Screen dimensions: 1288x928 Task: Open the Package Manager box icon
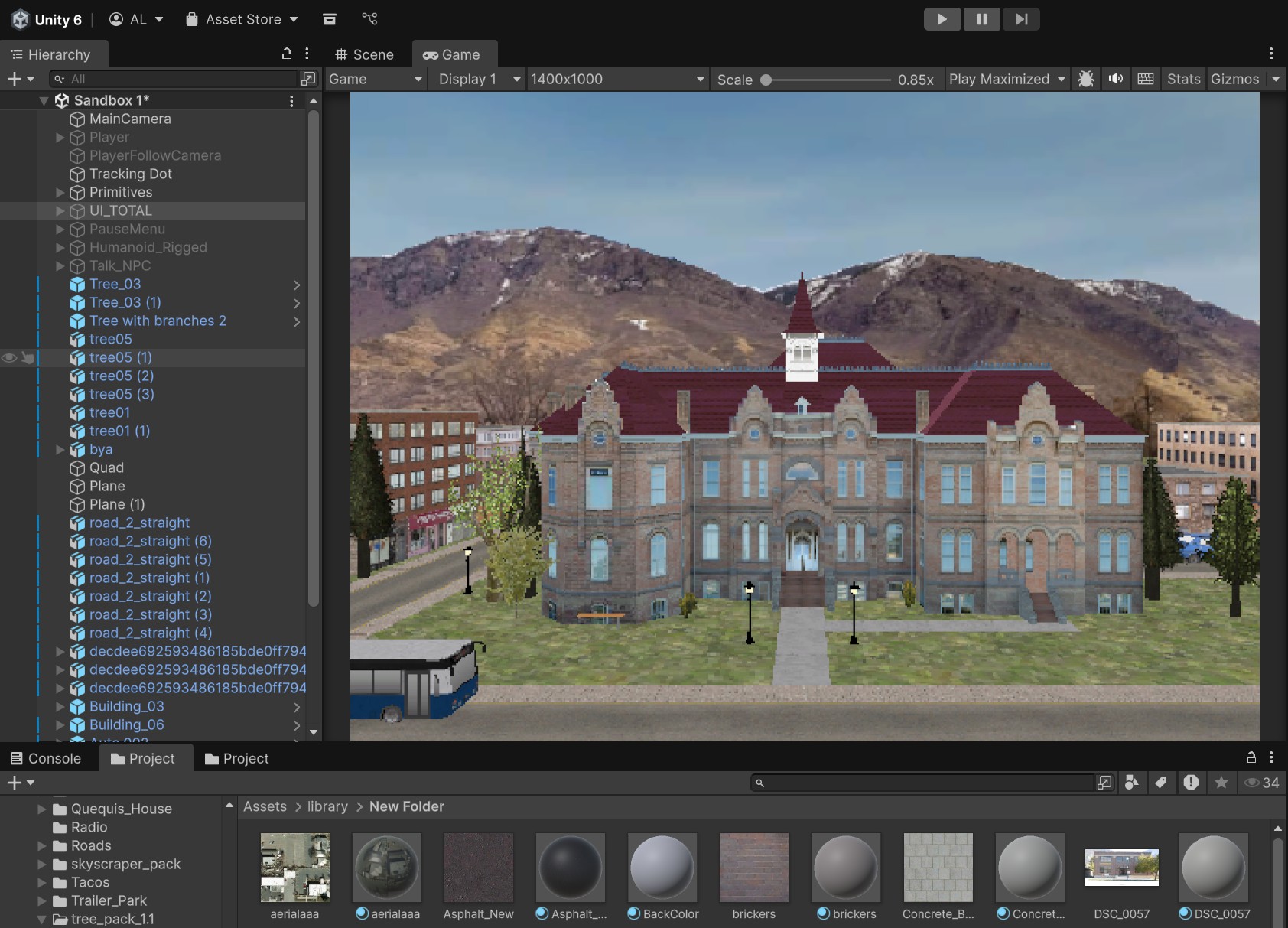point(330,19)
